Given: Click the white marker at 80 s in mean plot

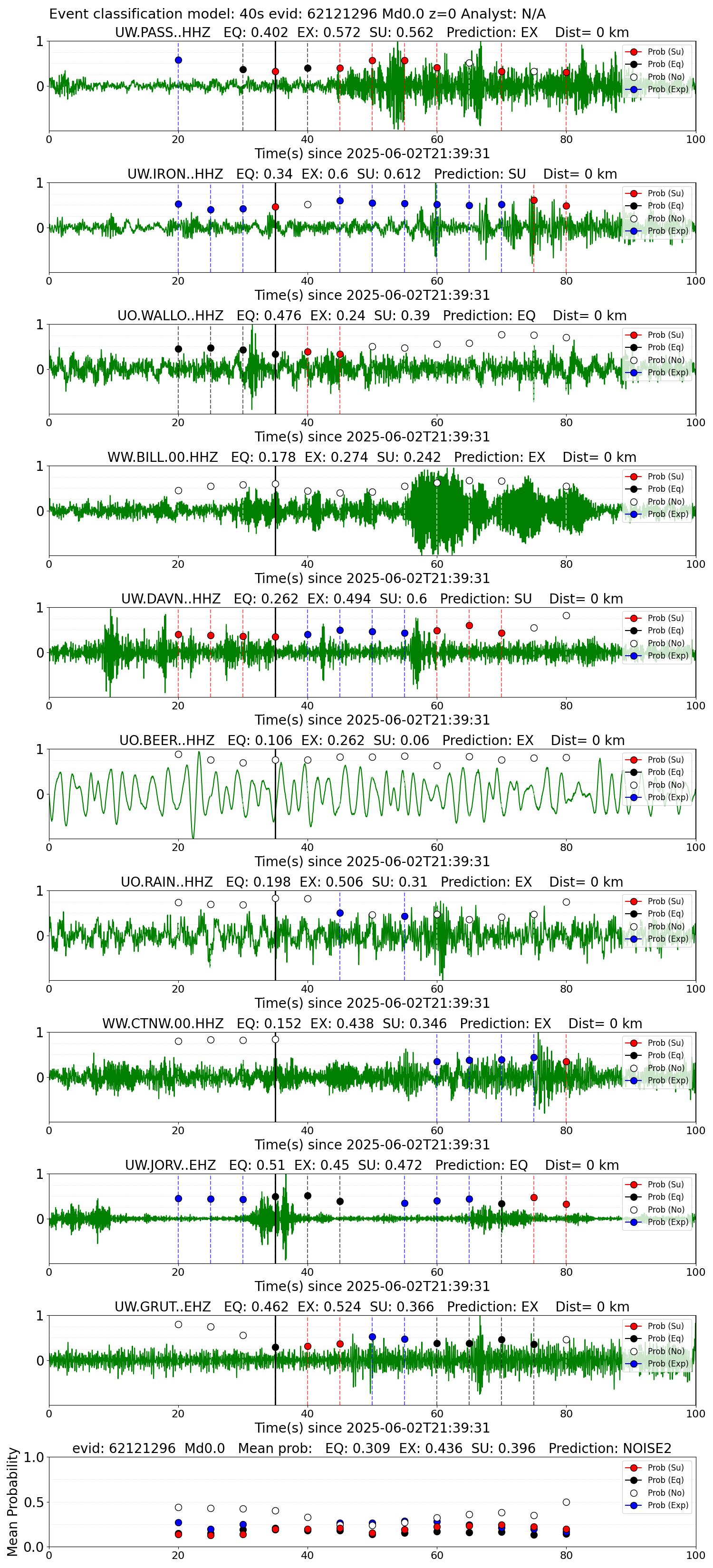Looking at the screenshot, I should click(x=566, y=1502).
